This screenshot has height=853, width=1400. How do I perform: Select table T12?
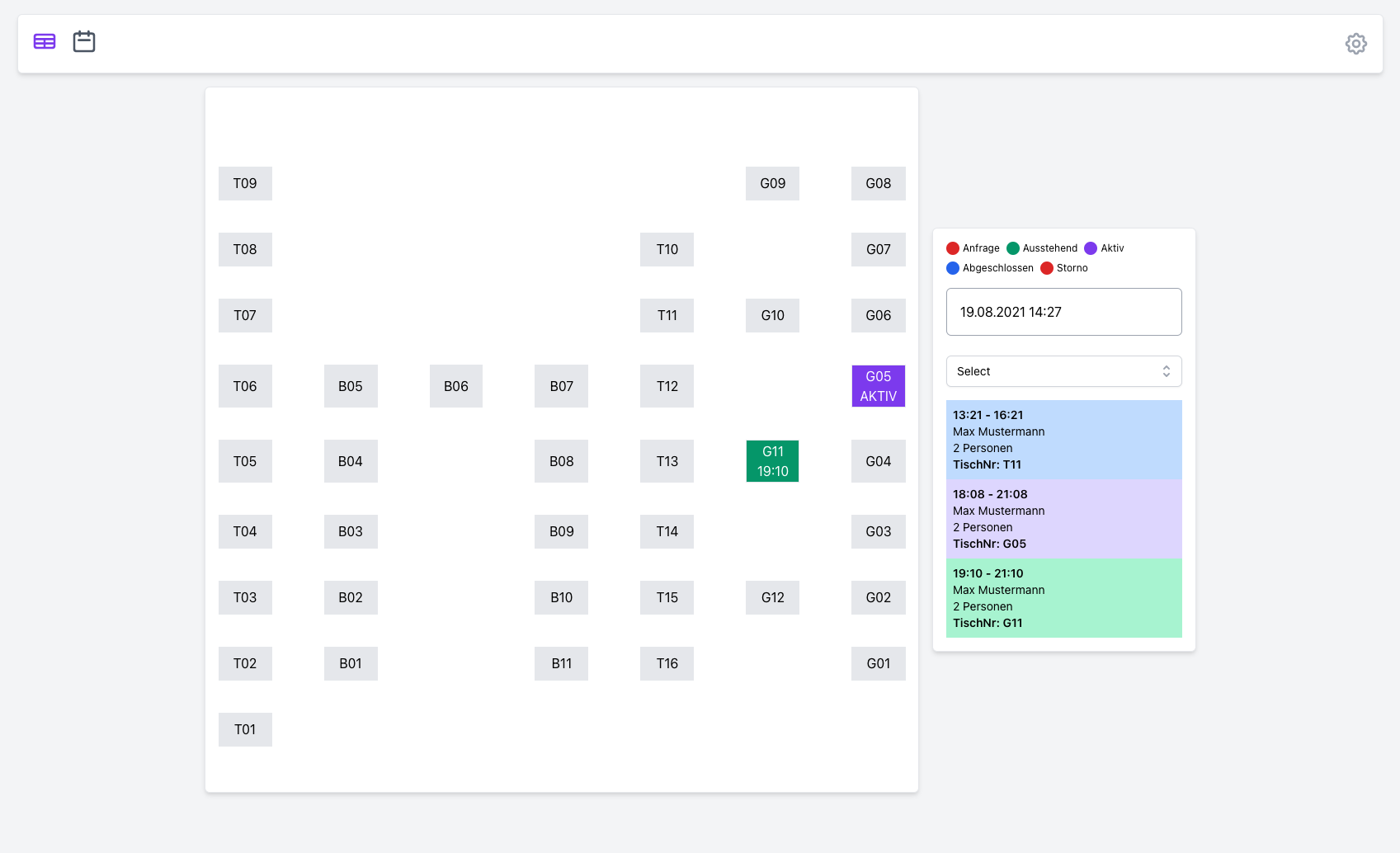point(667,386)
